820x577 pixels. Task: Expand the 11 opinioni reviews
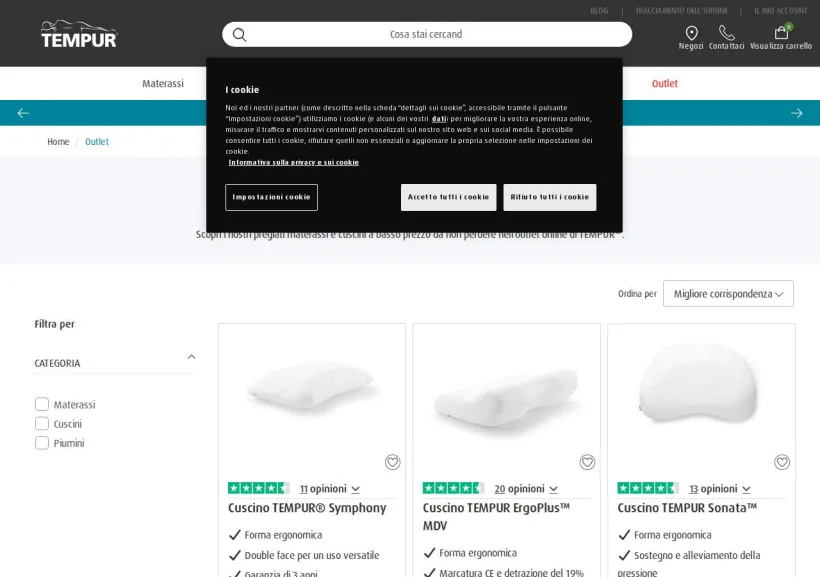point(329,489)
